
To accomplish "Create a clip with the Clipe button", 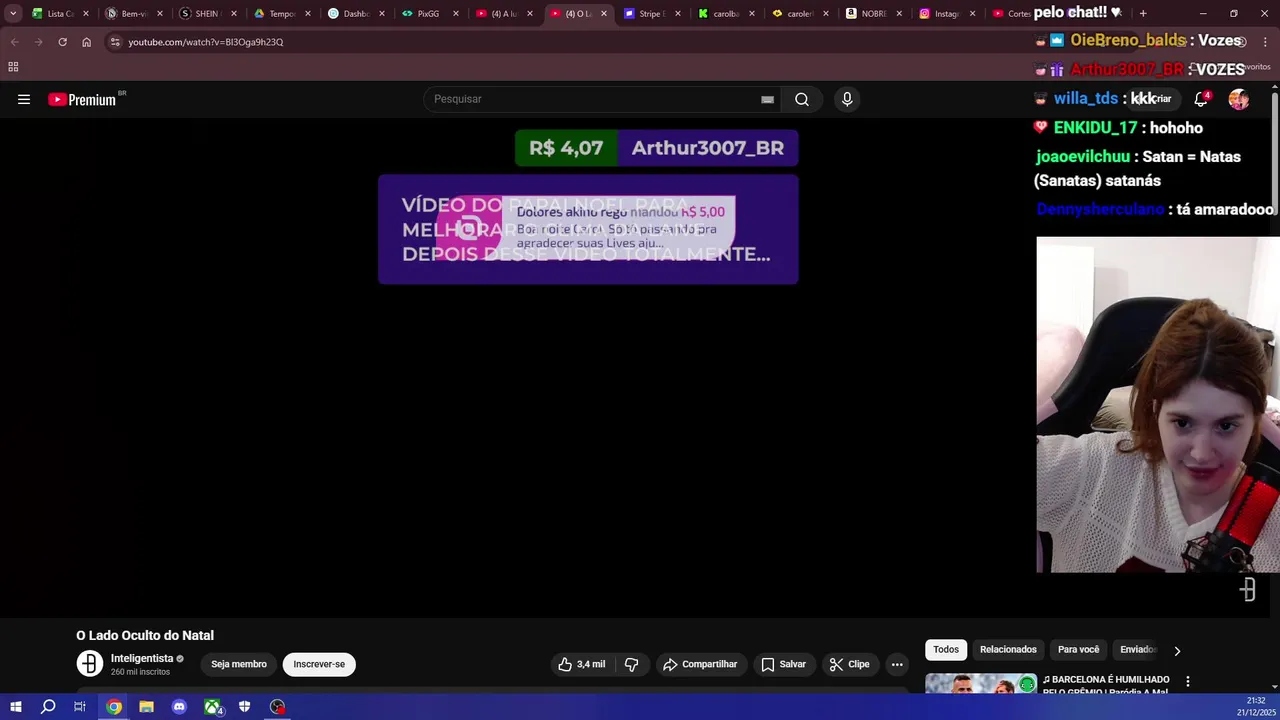I will pos(849,664).
